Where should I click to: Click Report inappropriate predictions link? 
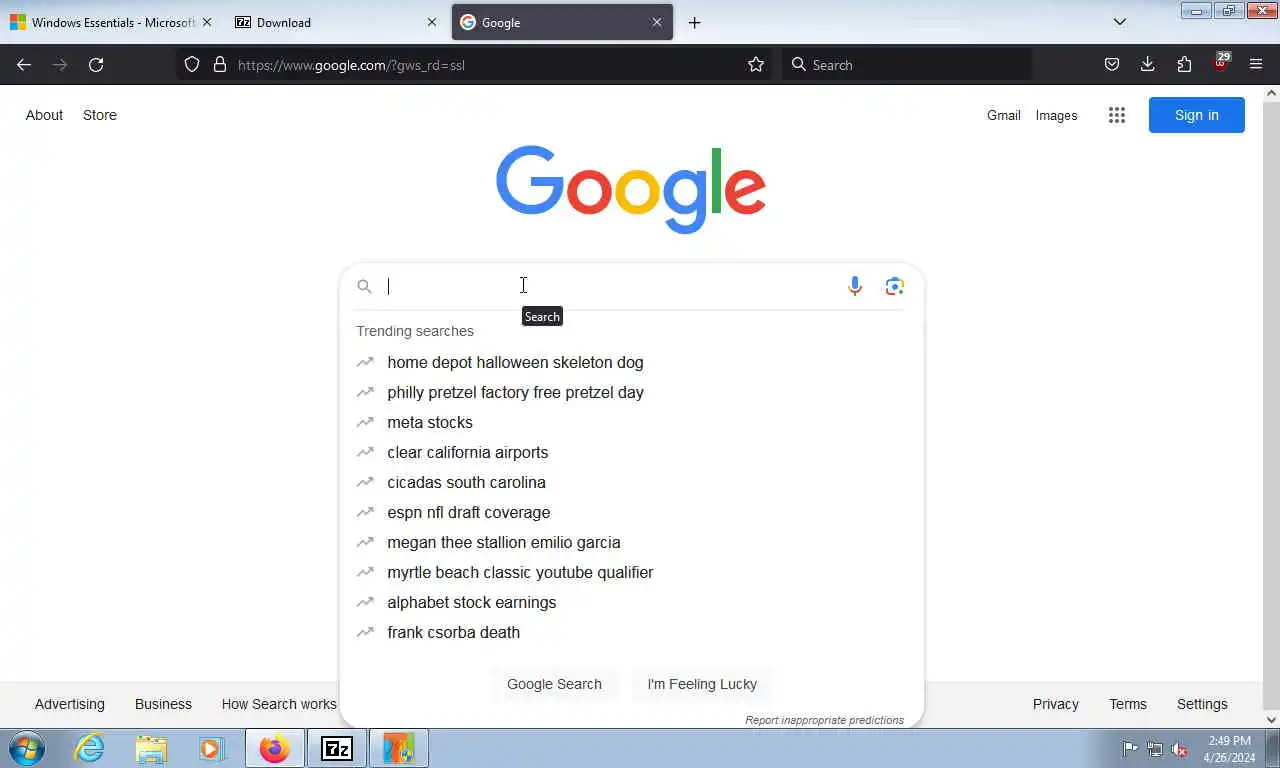coord(824,720)
